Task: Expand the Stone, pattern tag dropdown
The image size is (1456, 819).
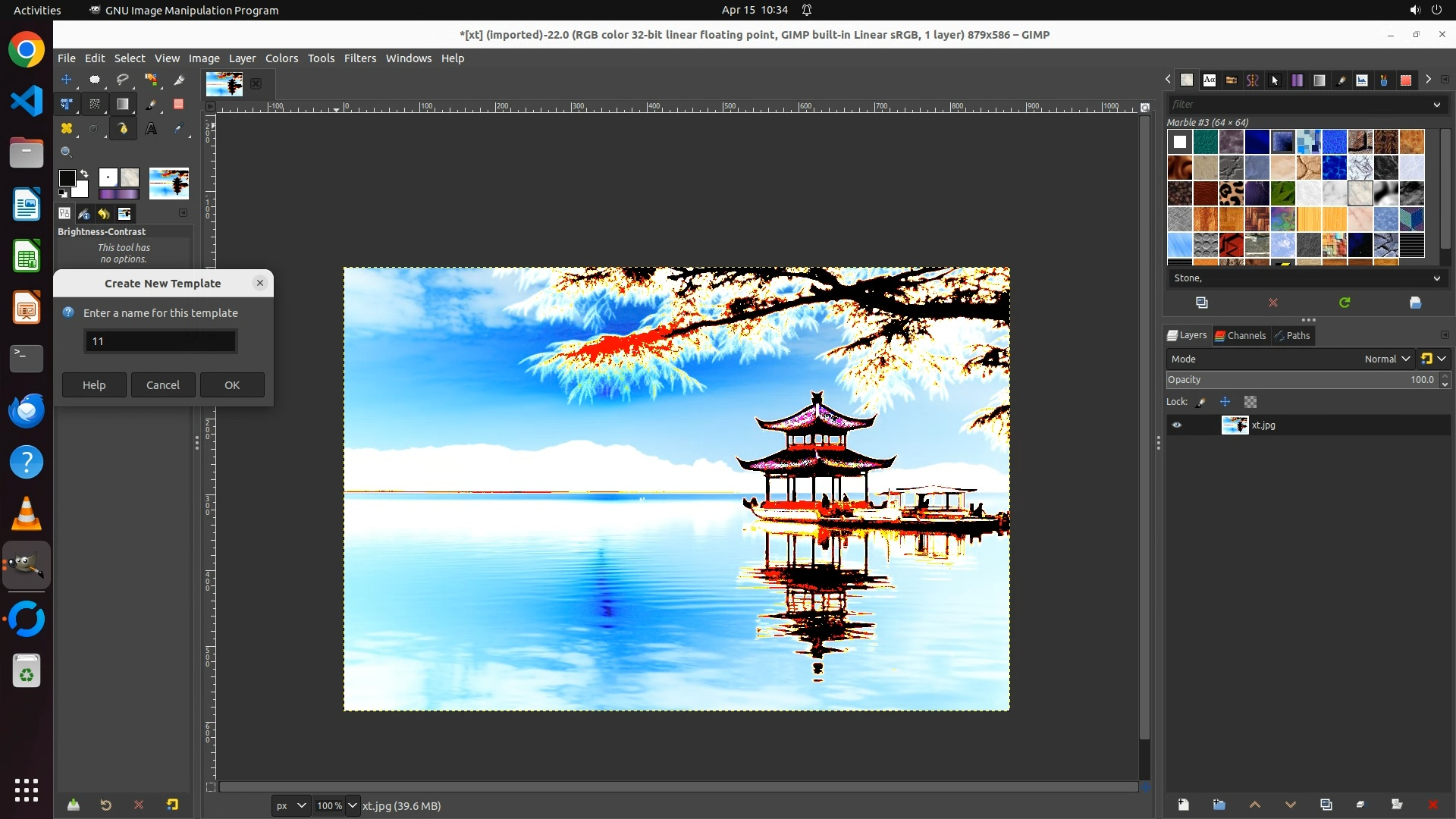Action: click(1436, 278)
